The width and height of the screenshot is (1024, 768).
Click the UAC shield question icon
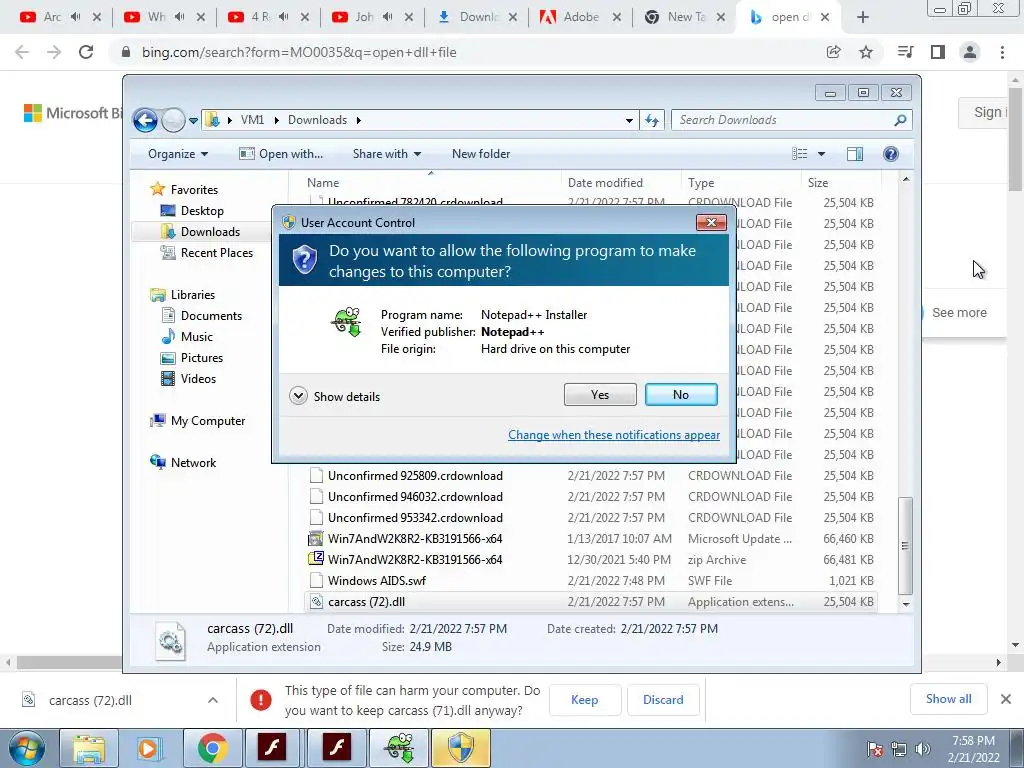[x=304, y=260]
